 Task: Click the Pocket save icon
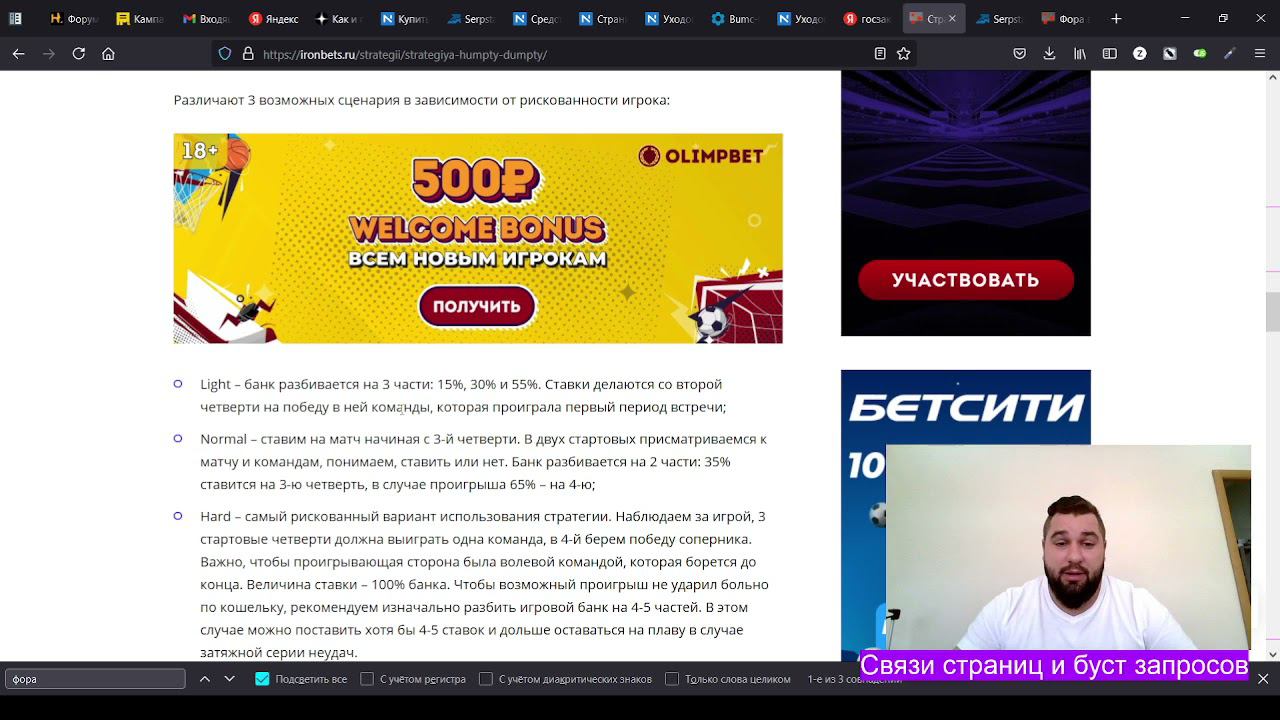pos(1019,54)
